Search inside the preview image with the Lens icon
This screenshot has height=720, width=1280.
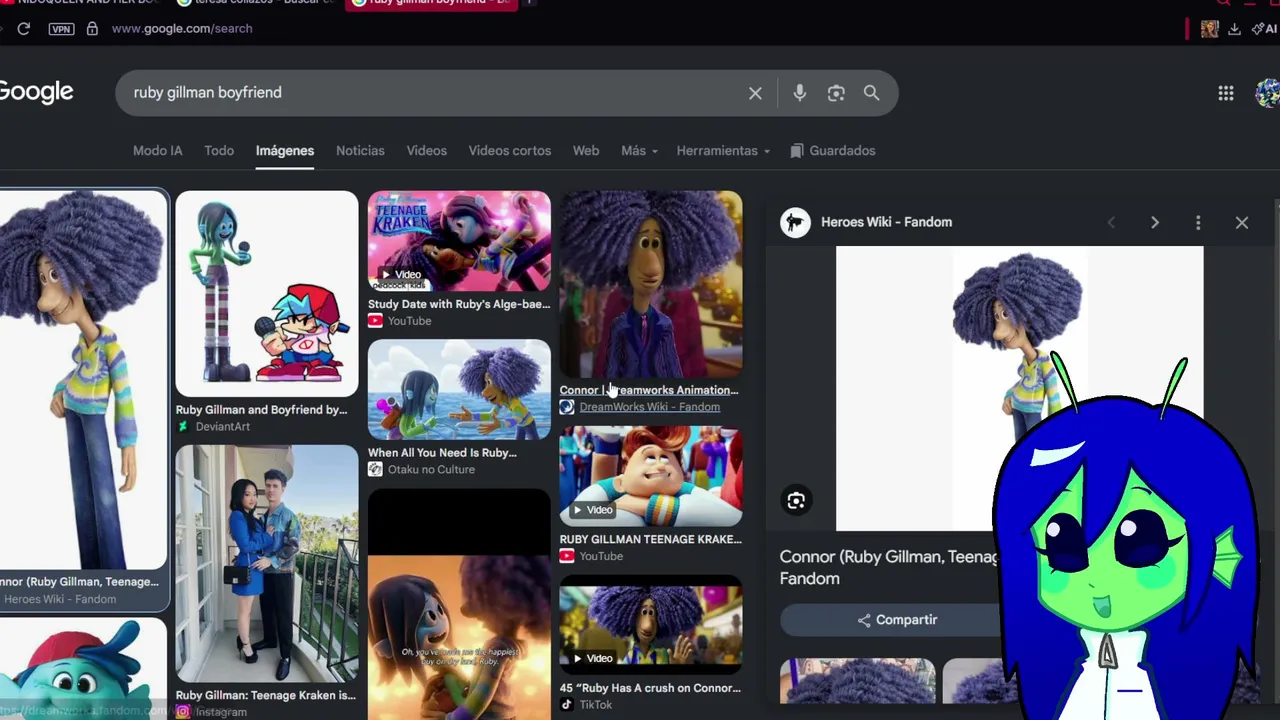(x=796, y=501)
